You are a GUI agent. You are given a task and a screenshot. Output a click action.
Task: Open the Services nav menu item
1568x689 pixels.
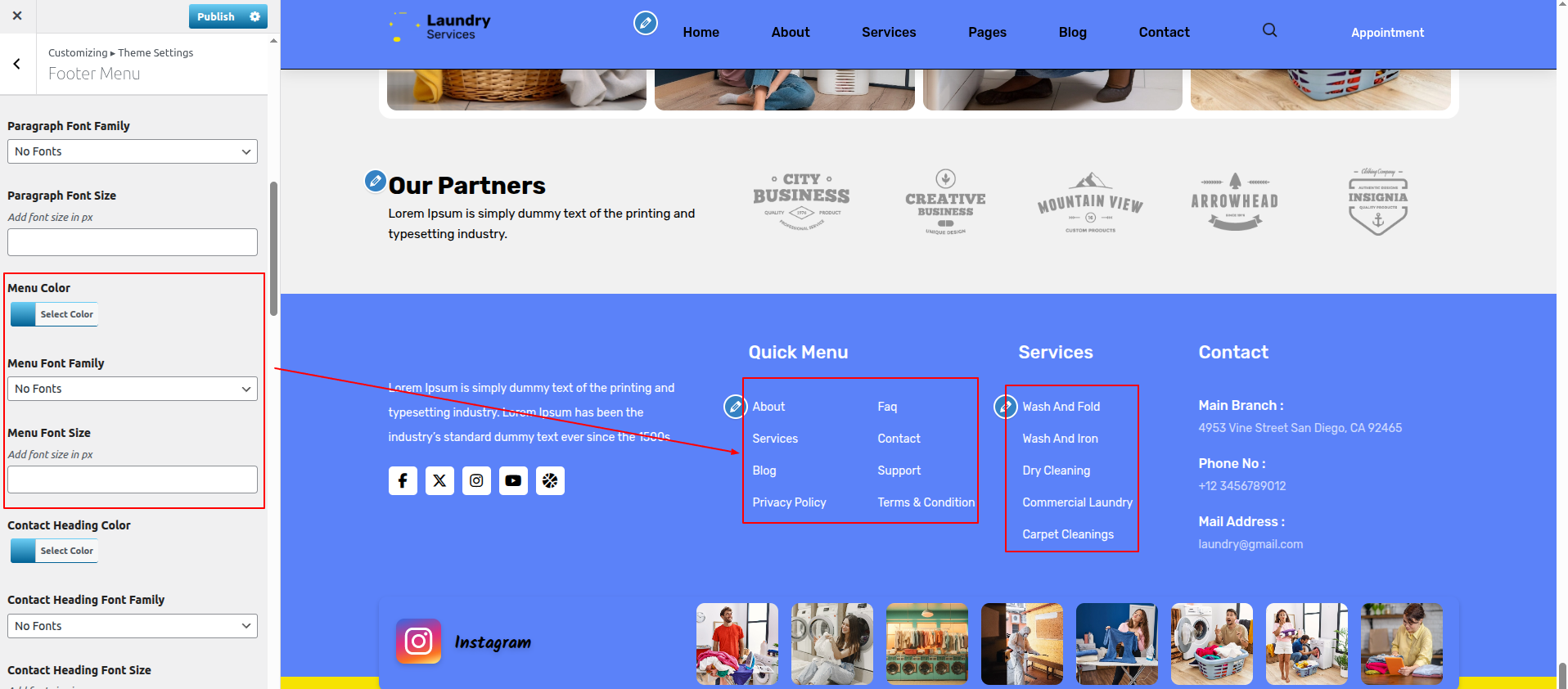click(889, 32)
